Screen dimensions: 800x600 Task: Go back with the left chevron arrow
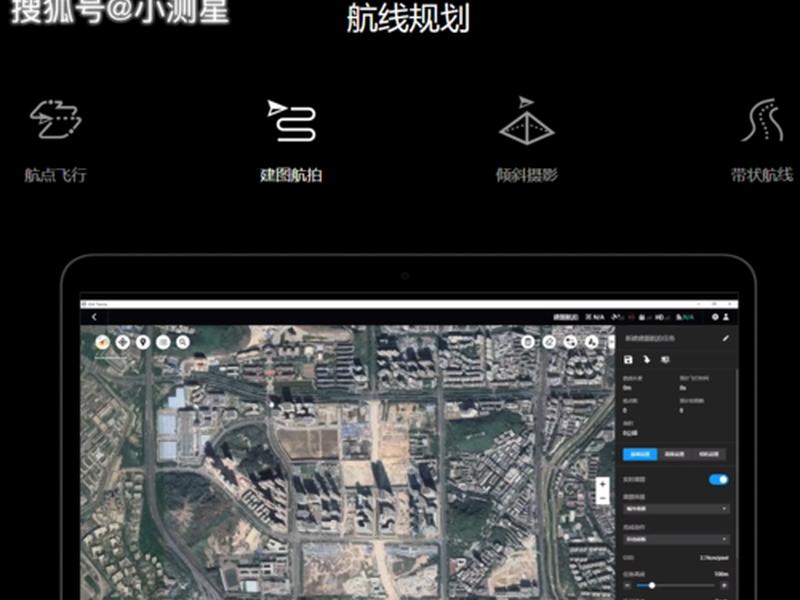click(94, 317)
